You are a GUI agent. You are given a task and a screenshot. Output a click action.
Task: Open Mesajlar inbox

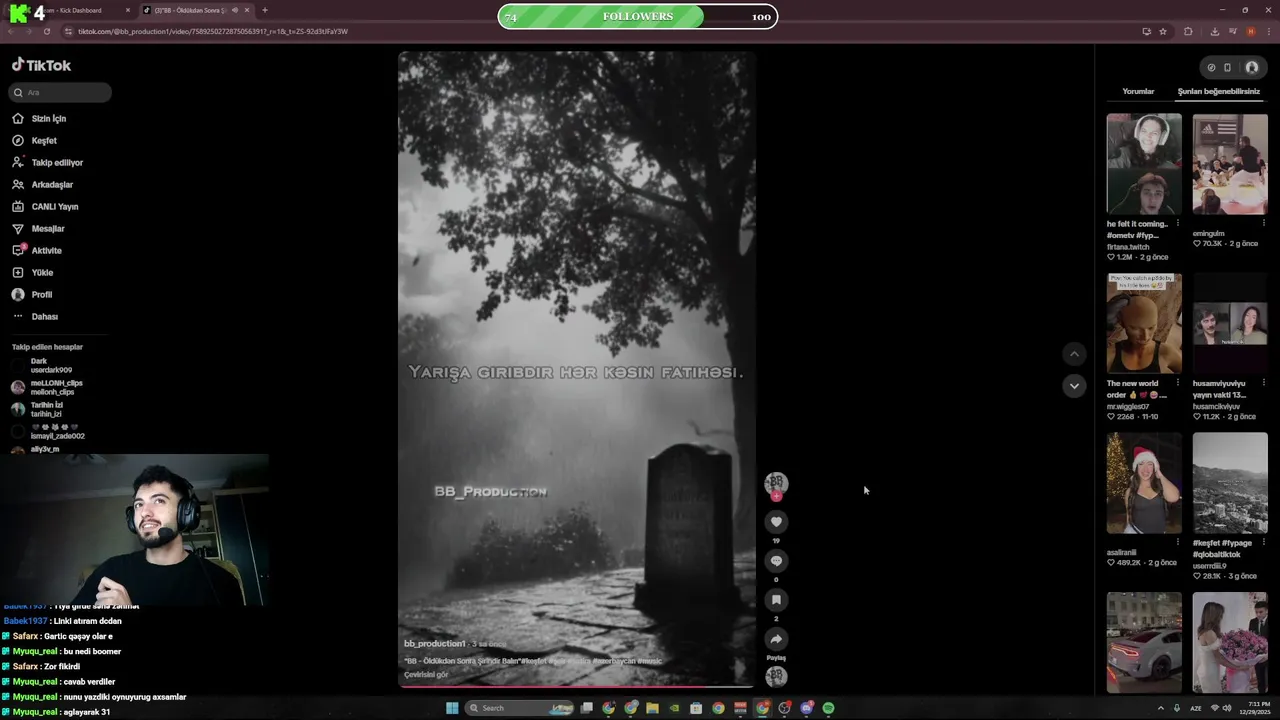tap(39, 229)
